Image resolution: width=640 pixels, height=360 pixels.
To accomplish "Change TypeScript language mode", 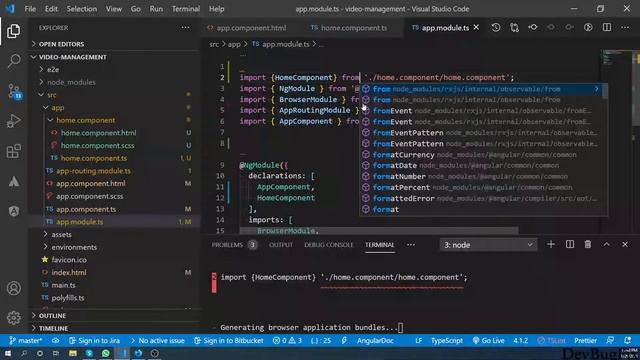I will (x=447, y=340).
